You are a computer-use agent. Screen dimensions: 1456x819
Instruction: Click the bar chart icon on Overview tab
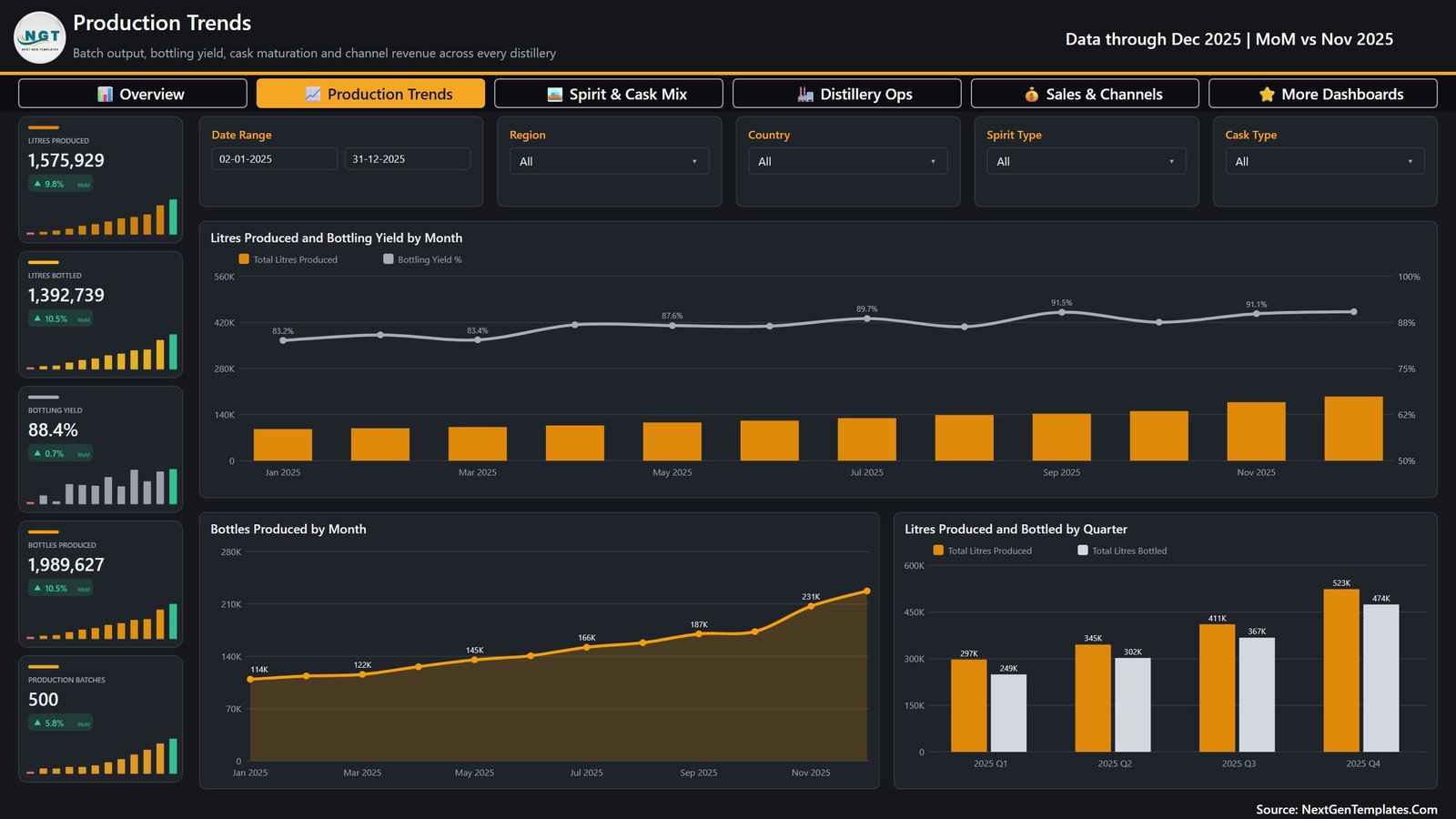[x=106, y=94]
